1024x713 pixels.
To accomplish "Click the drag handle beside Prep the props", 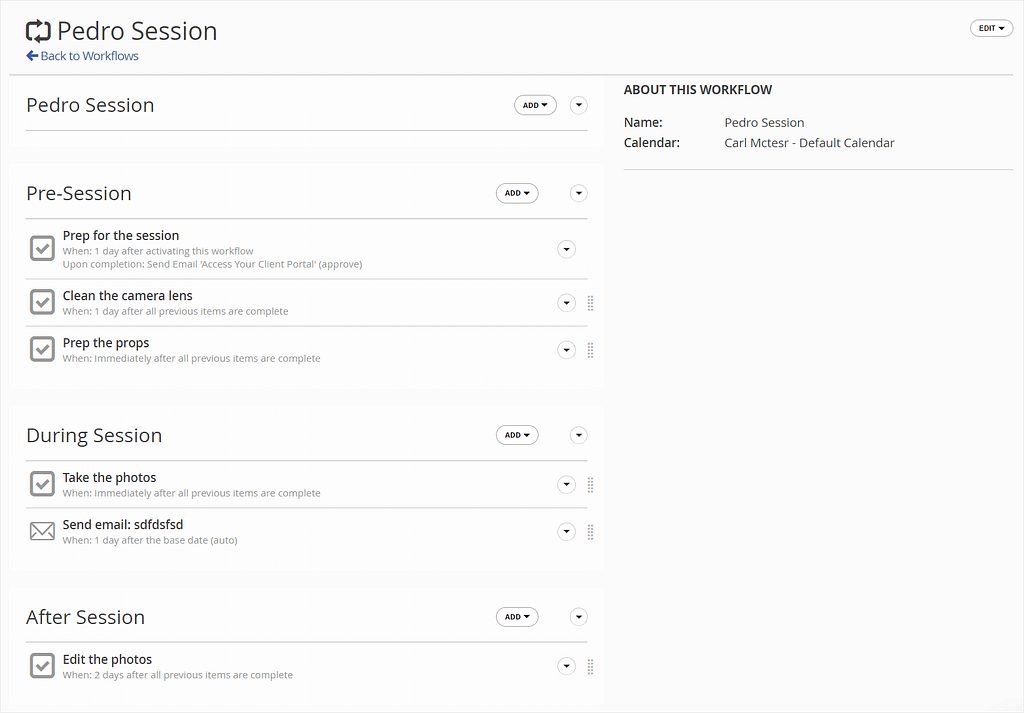I will click(590, 350).
